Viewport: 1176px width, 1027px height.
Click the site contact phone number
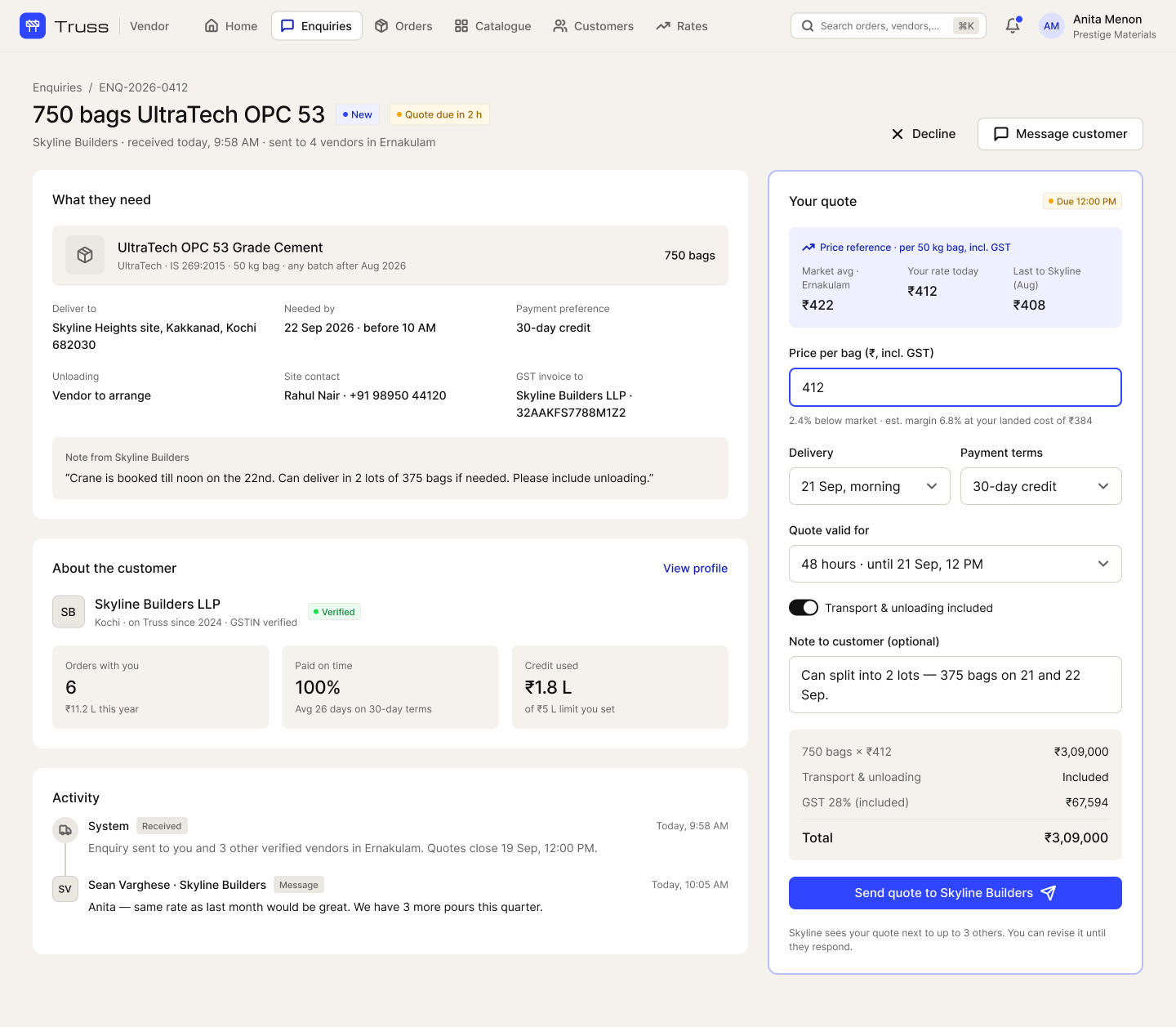pyautogui.click(x=398, y=395)
